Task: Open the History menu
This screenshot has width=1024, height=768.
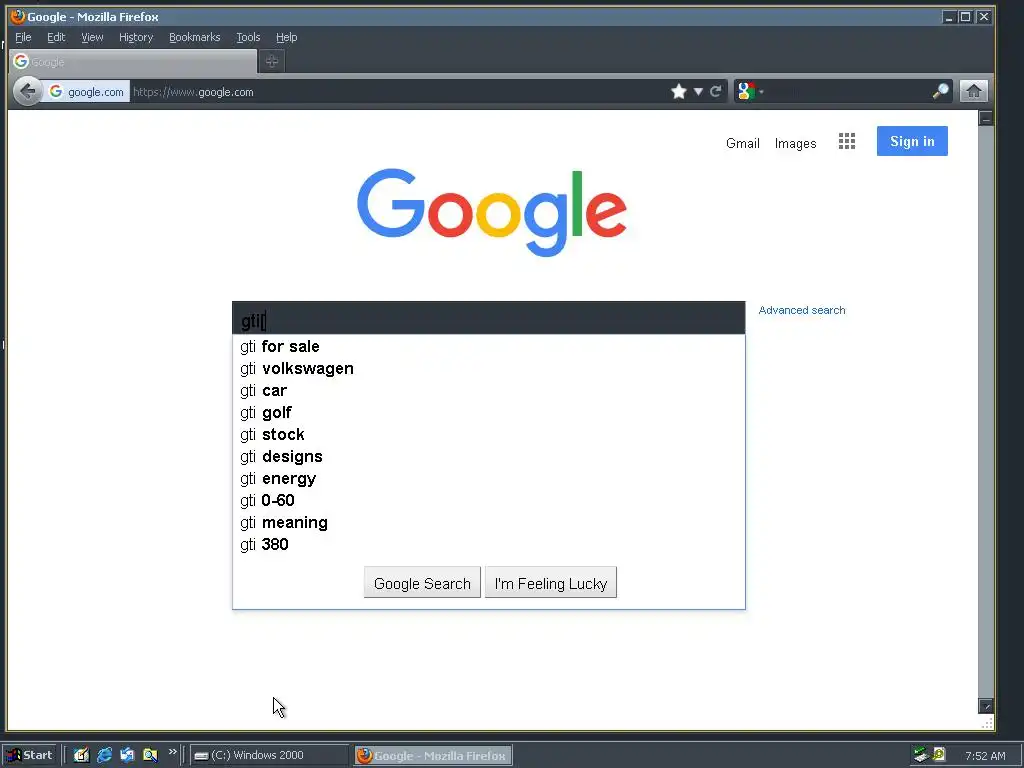Action: pyautogui.click(x=136, y=37)
